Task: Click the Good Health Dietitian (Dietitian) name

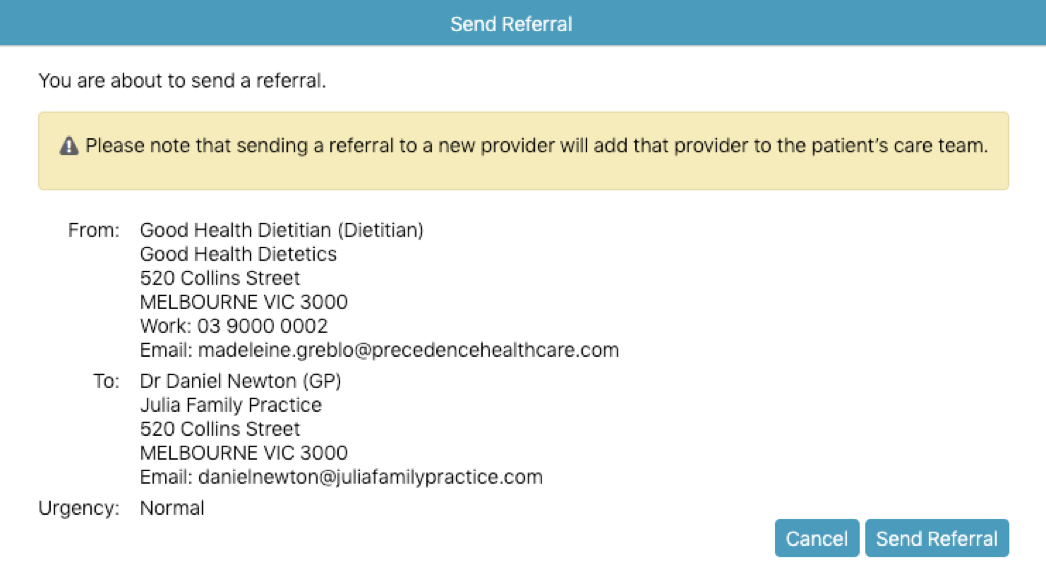Action: pos(282,230)
